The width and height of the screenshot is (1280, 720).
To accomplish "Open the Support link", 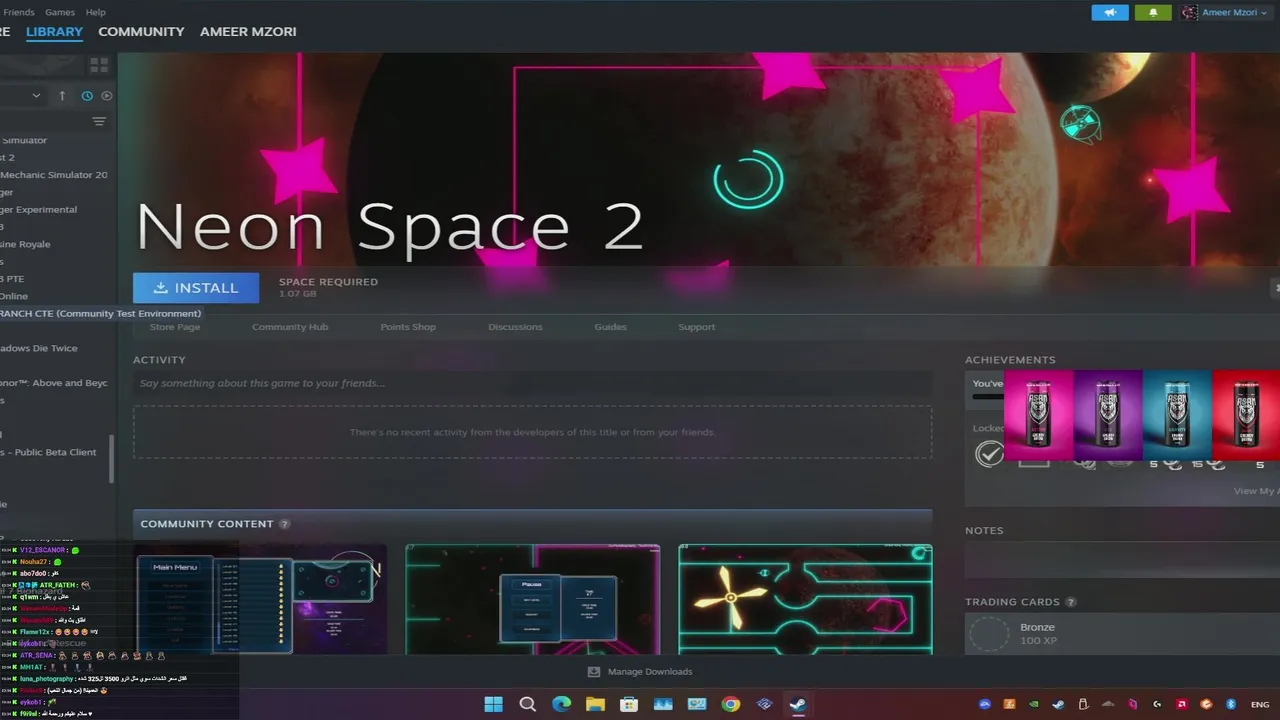I will click(697, 327).
